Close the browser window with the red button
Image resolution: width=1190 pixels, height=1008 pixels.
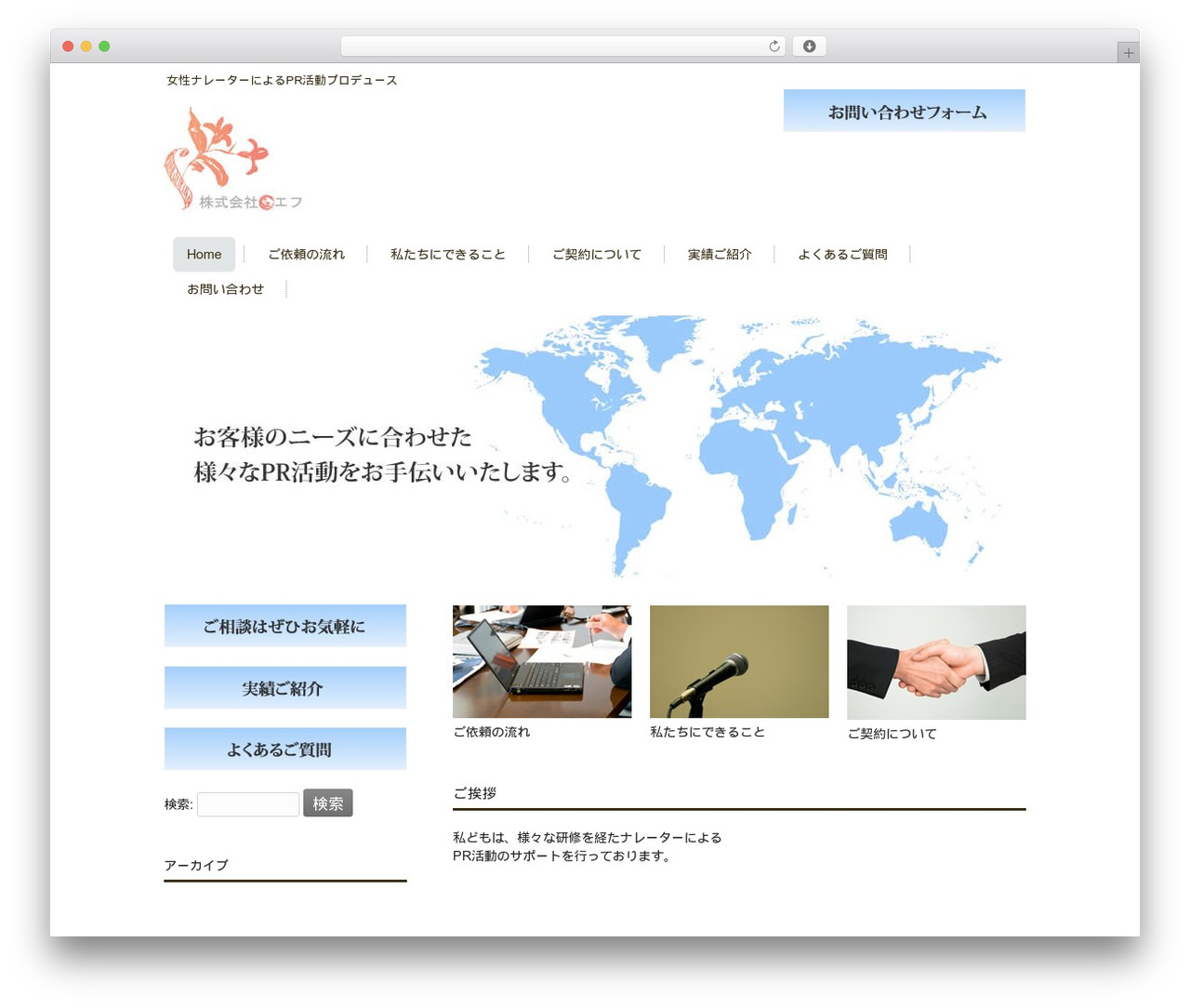coord(68,46)
